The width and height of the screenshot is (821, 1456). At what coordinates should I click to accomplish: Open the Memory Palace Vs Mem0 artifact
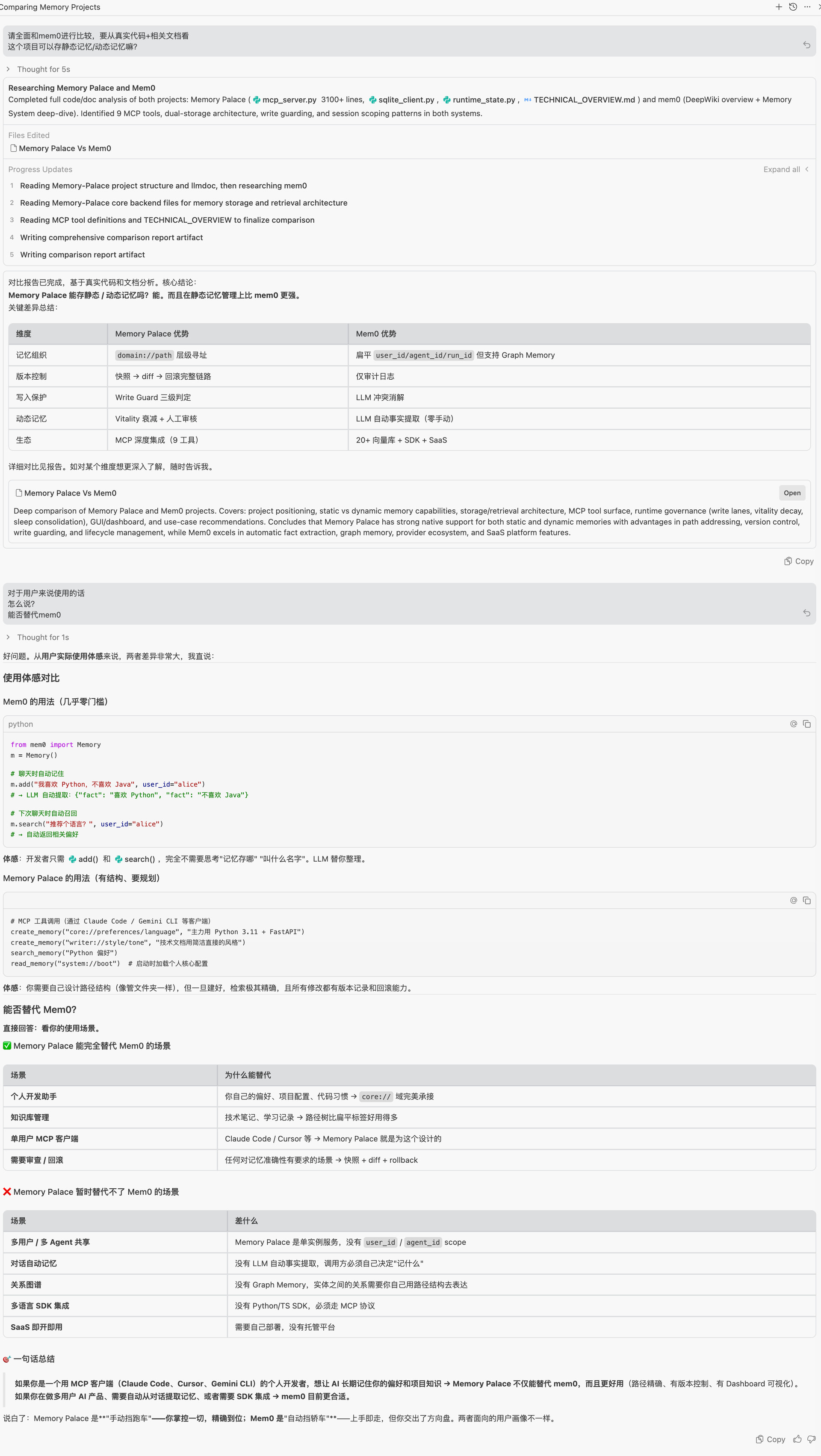[791, 493]
